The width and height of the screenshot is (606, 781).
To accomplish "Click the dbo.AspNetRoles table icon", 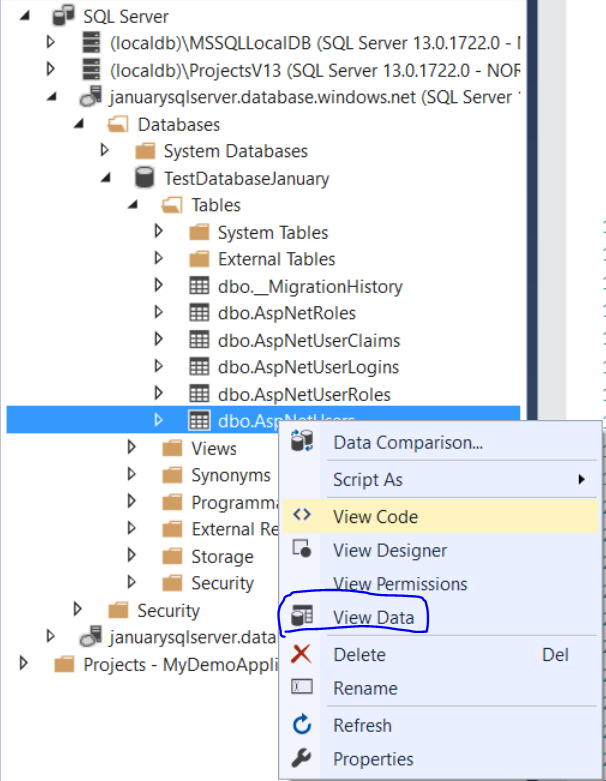I will click(x=199, y=313).
